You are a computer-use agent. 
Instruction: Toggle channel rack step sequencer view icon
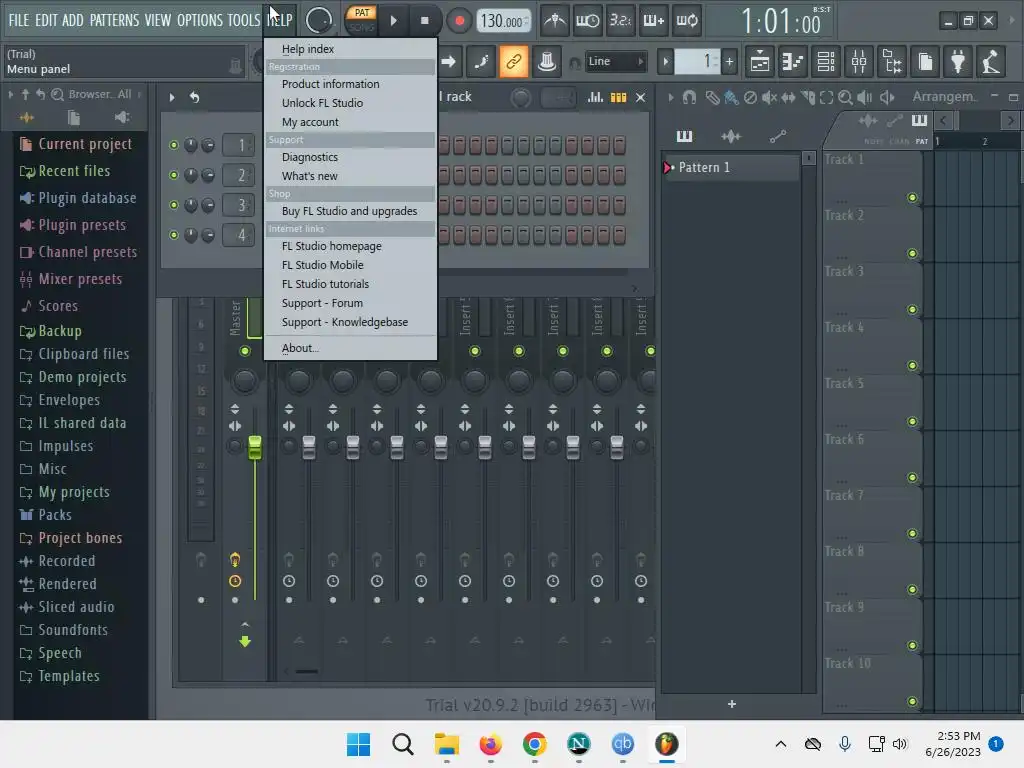618,97
